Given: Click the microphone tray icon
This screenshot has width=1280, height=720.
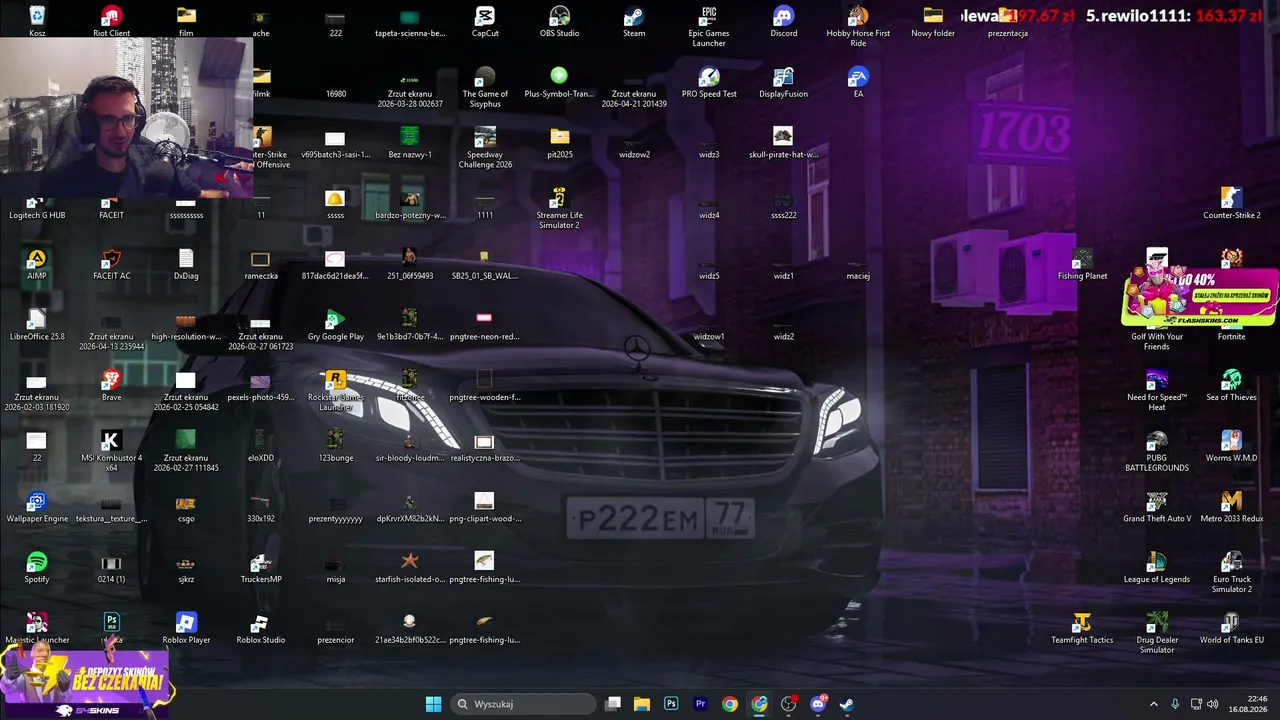Looking at the screenshot, I should [x=1175, y=704].
